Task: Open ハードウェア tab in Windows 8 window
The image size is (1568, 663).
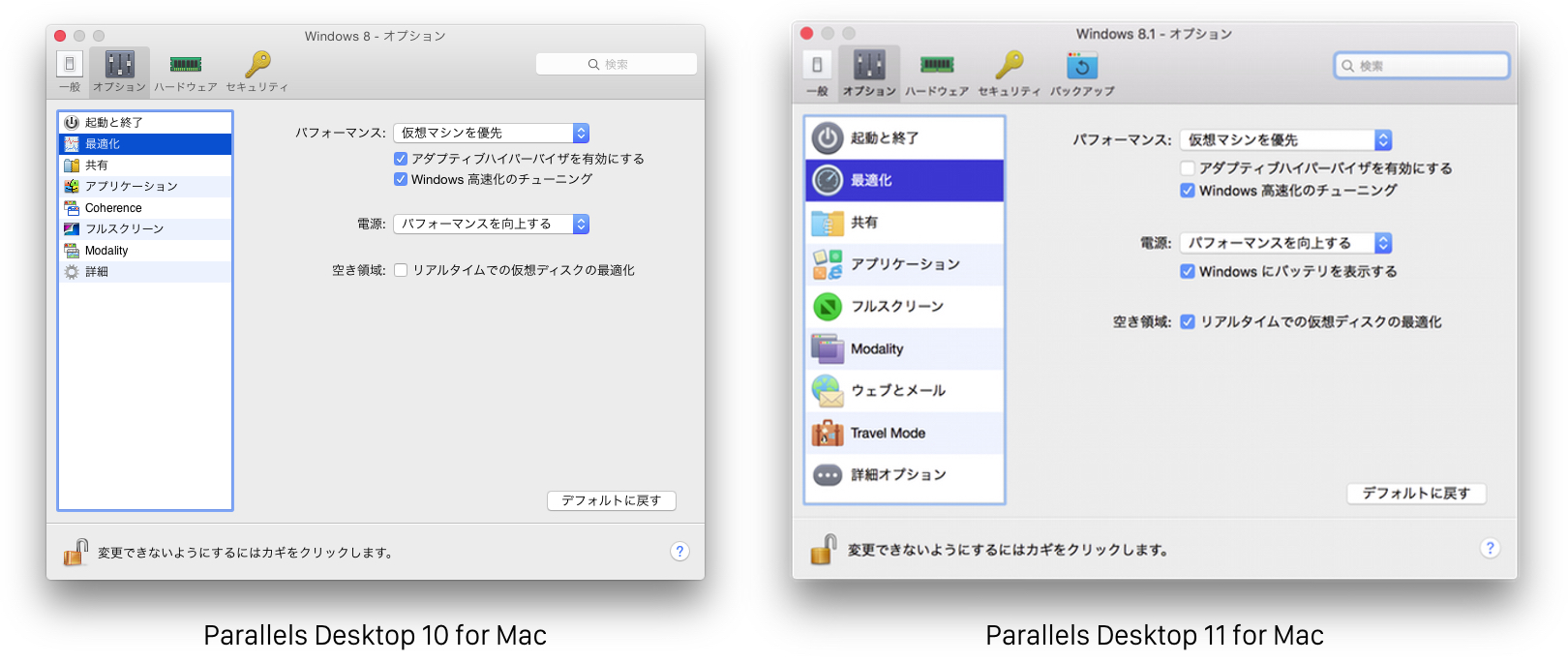Action: coord(186,72)
